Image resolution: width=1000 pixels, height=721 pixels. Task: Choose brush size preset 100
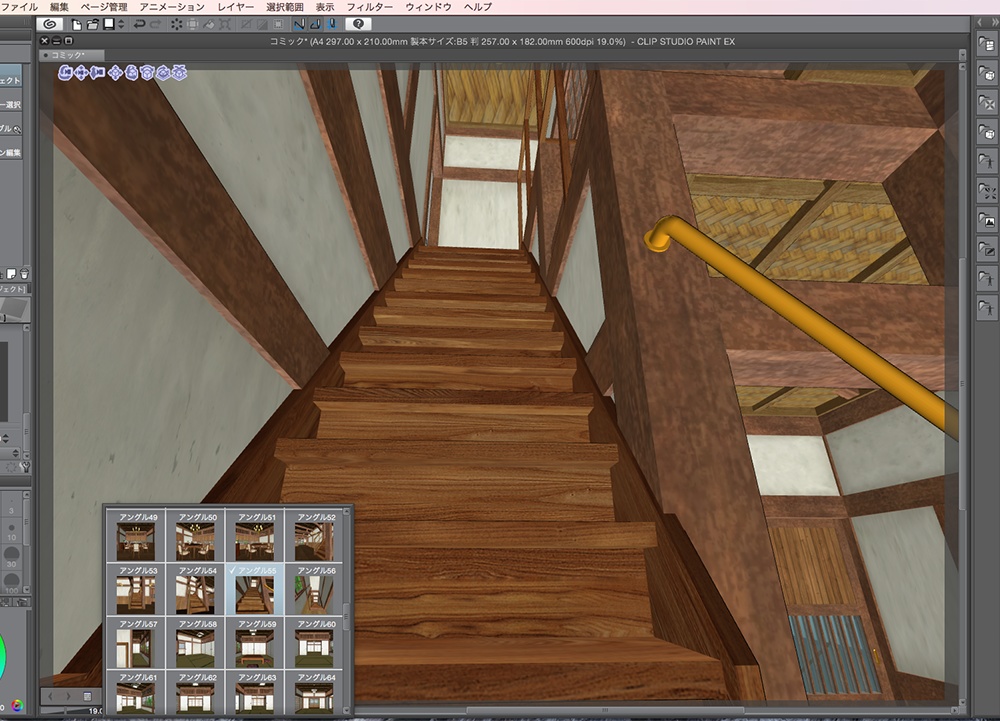[x=11, y=583]
